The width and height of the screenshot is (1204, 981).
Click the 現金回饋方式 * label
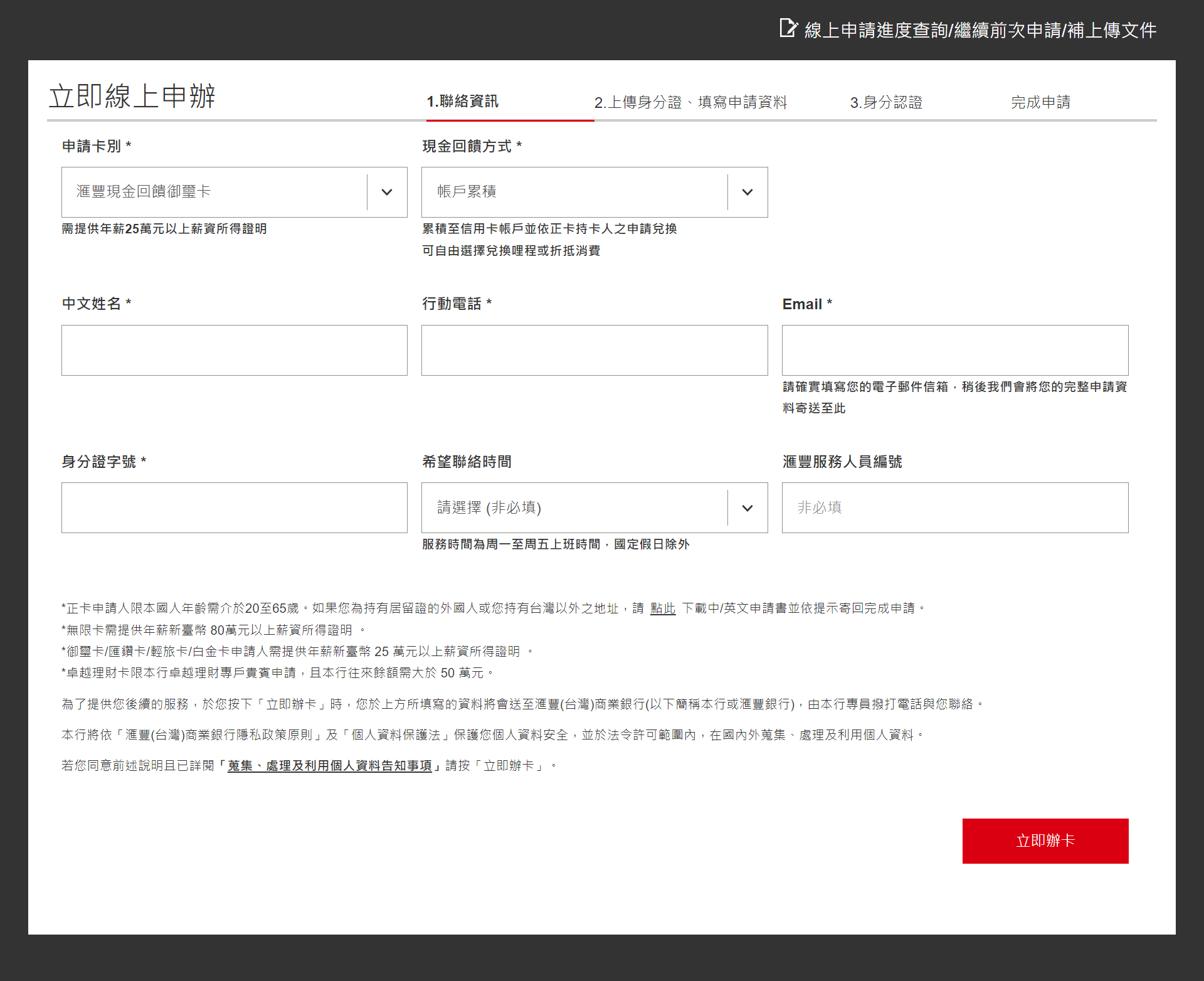click(x=472, y=146)
